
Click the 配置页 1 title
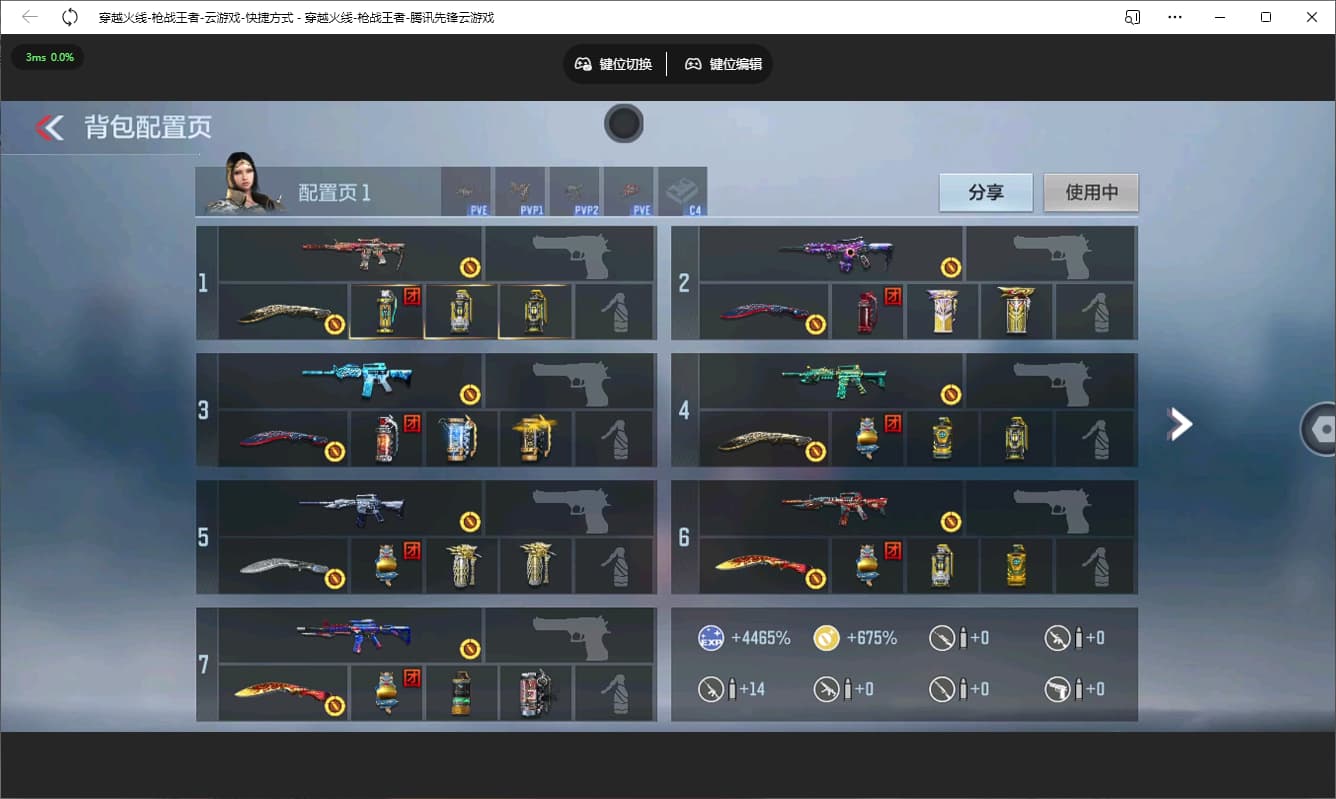pyautogui.click(x=334, y=192)
